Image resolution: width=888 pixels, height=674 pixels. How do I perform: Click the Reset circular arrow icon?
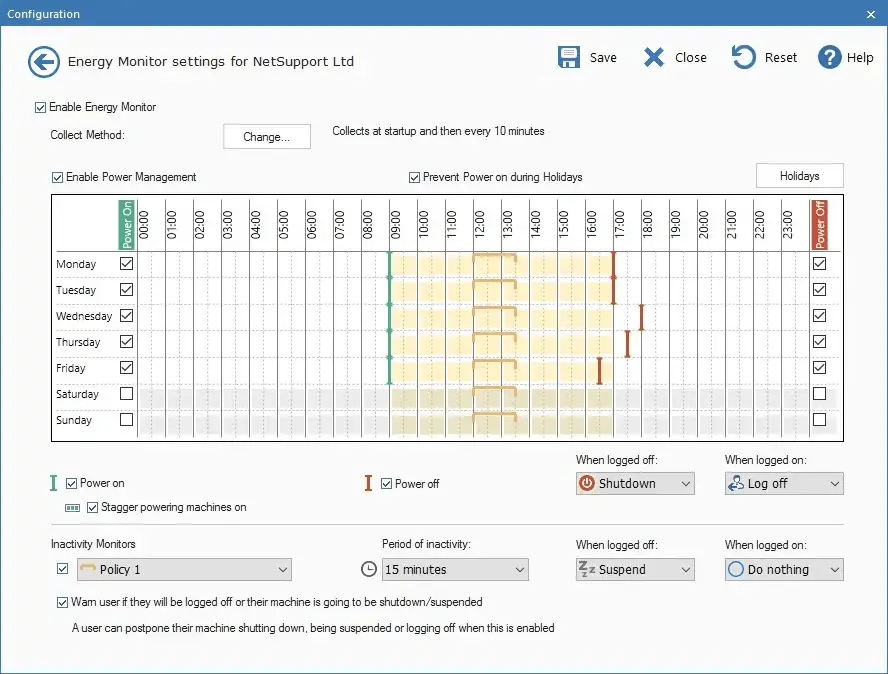pyautogui.click(x=744, y=57)
